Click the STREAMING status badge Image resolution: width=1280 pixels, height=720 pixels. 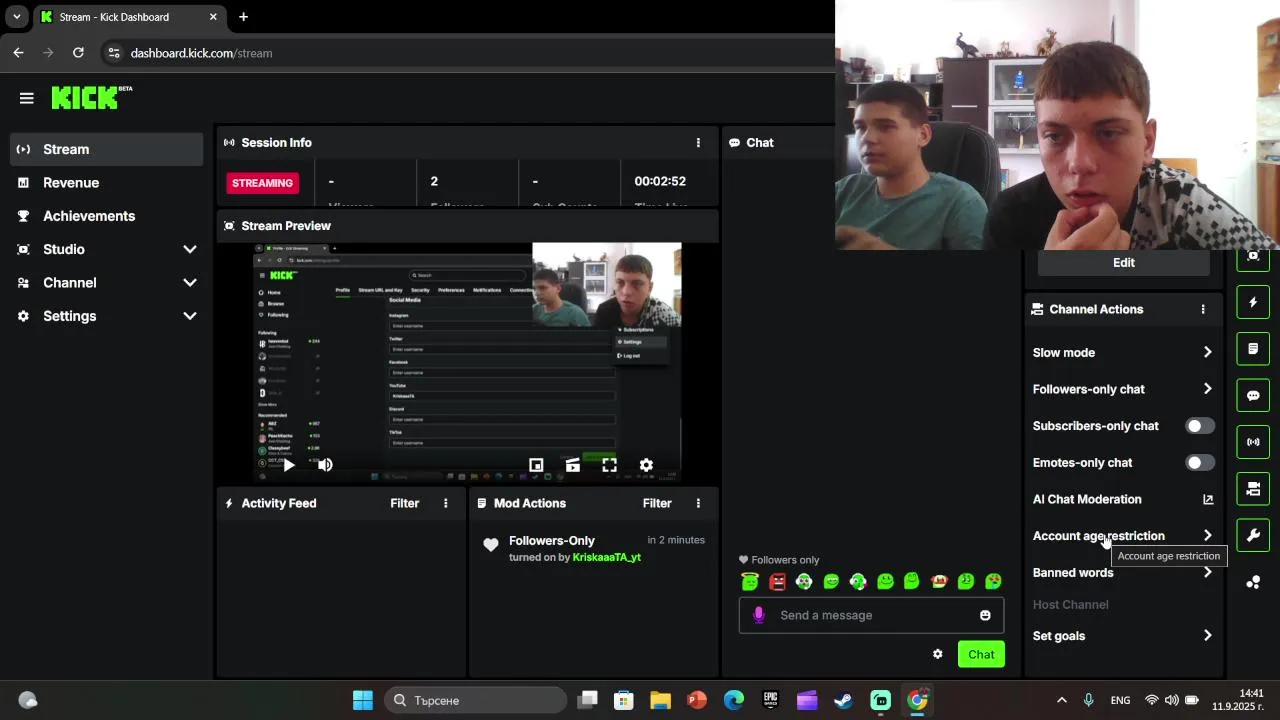point(263,183)
